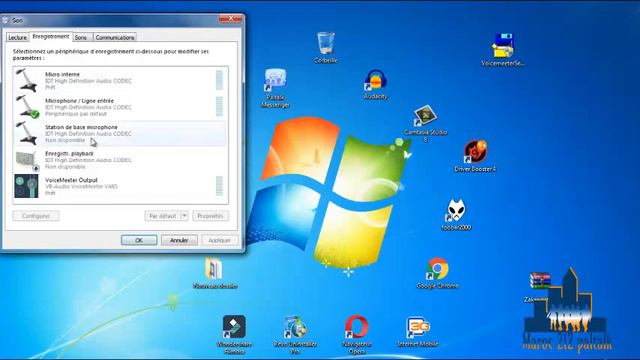Click the Configurer button

tap(36, 216)
